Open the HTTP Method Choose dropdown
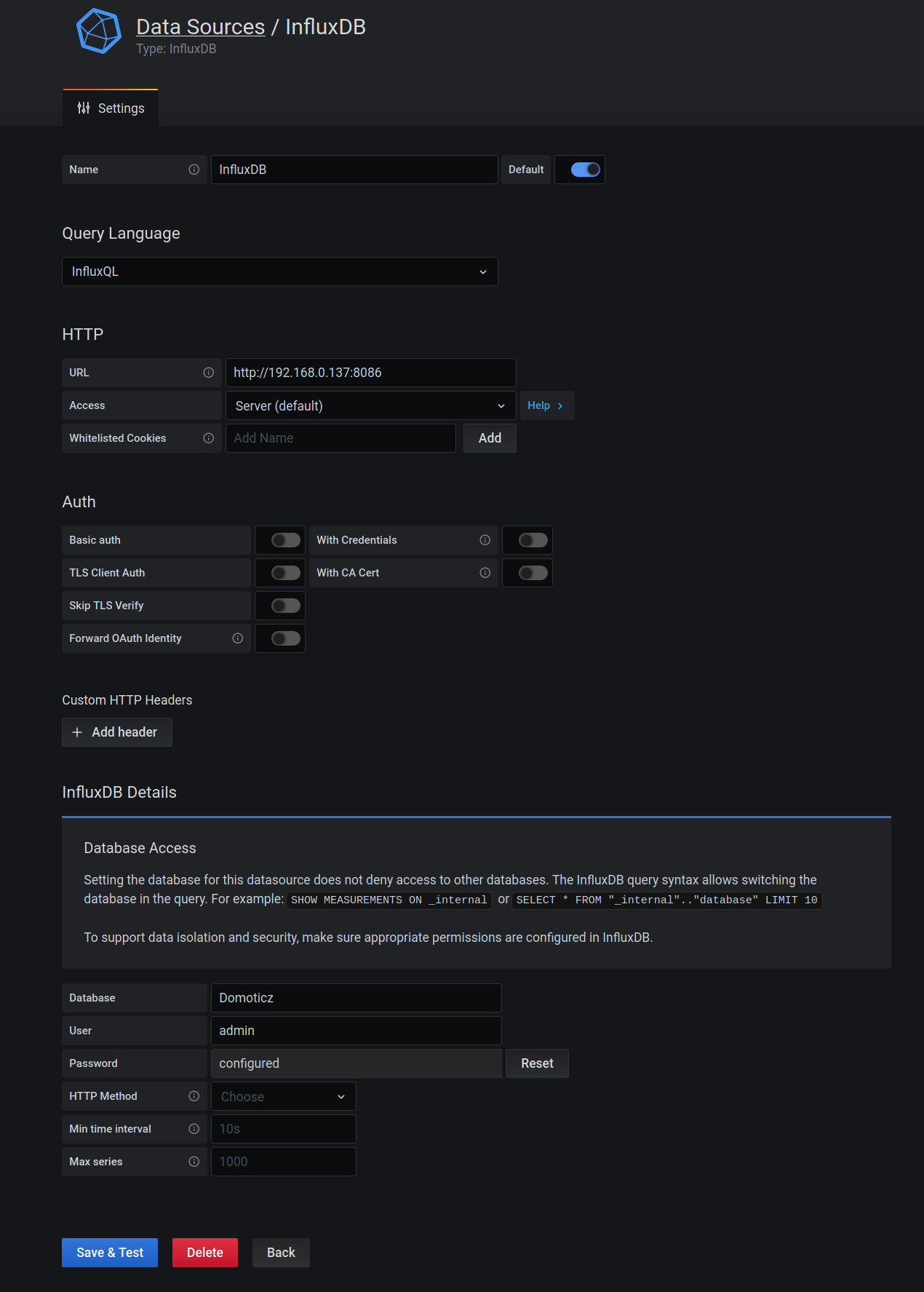This screenshot has width=924, height=1292. click(283, 1096)
